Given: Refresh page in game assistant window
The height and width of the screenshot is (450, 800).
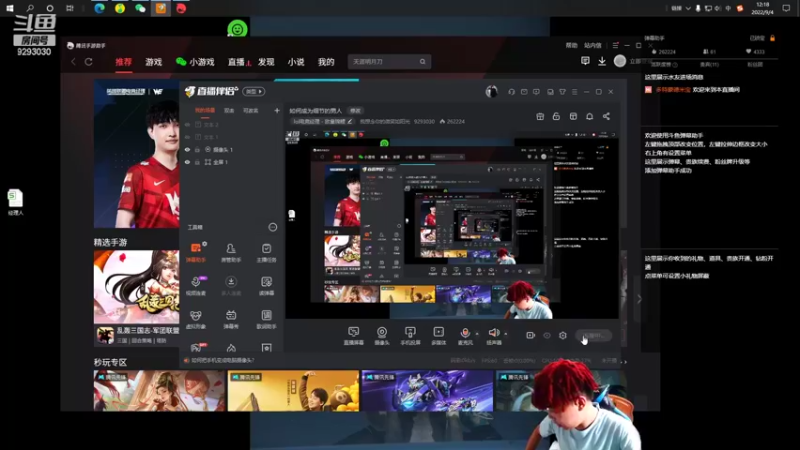Looking at the screenshot, I should pos(88,62).
